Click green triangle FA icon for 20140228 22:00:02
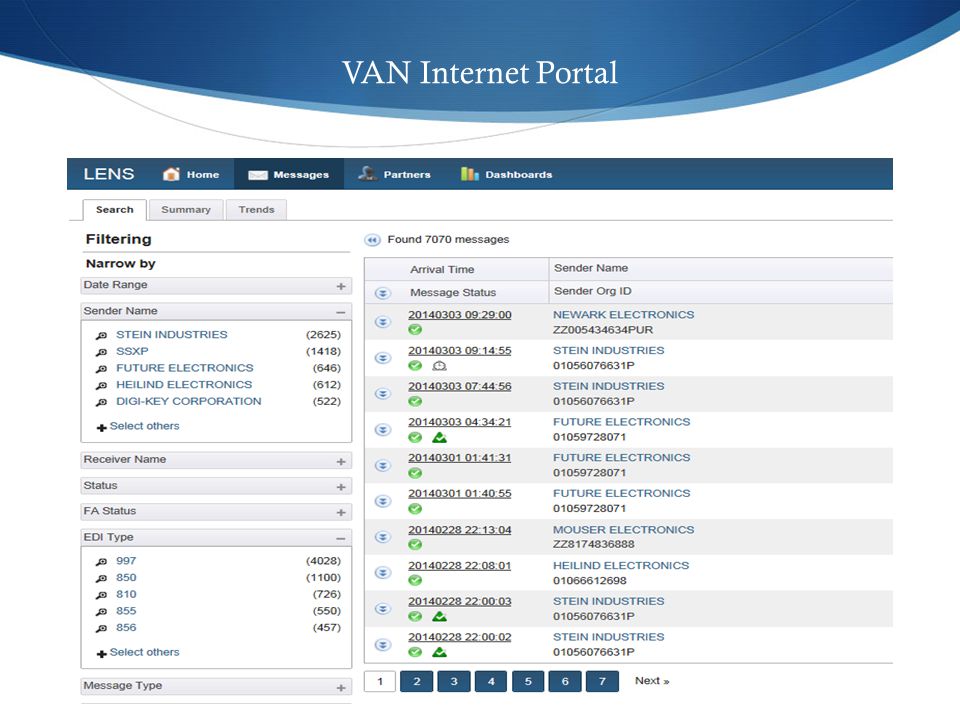The image size is (960, 720). coord(440,652)
